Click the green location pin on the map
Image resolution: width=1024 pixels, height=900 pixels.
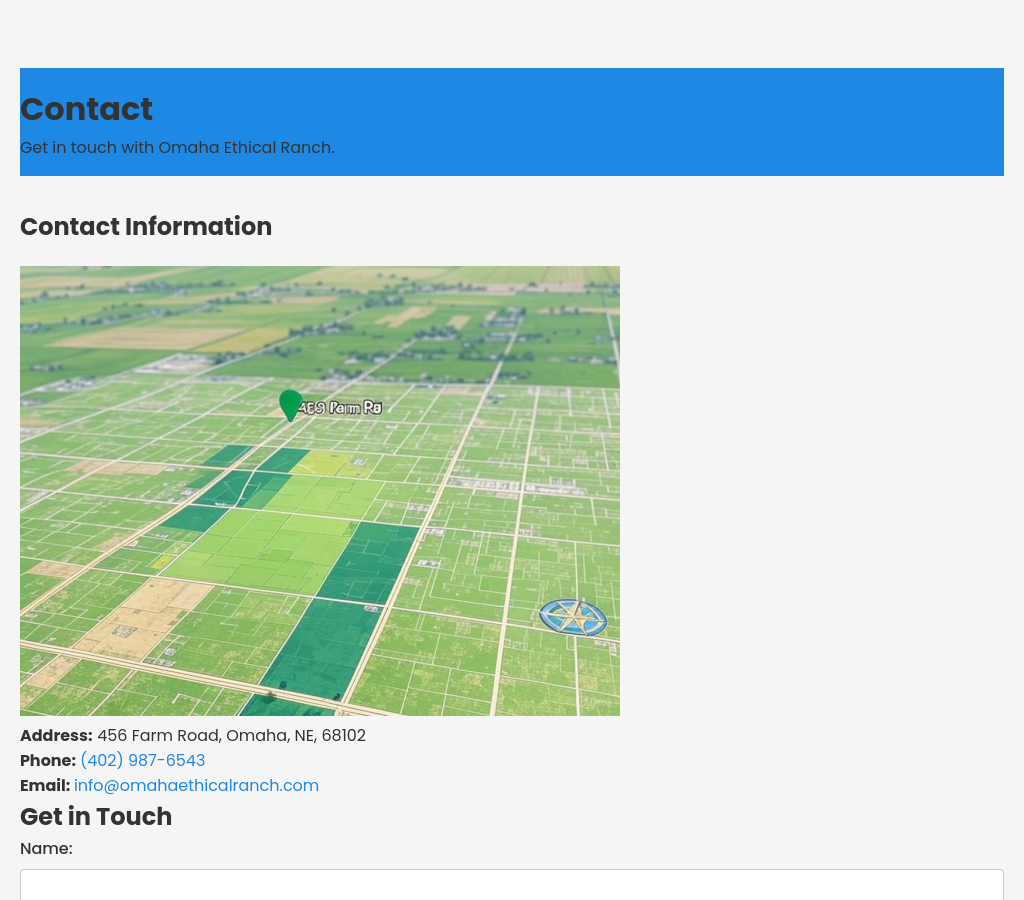point(290,404)
